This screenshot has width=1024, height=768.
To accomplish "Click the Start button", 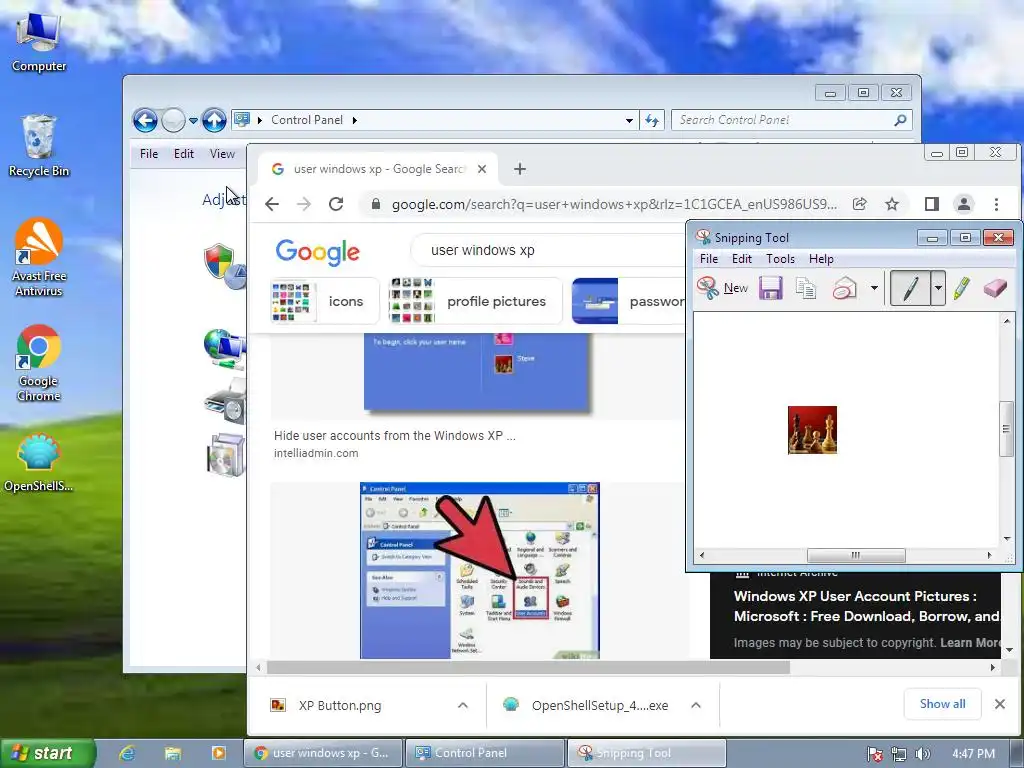I will (x=47, y=753).
